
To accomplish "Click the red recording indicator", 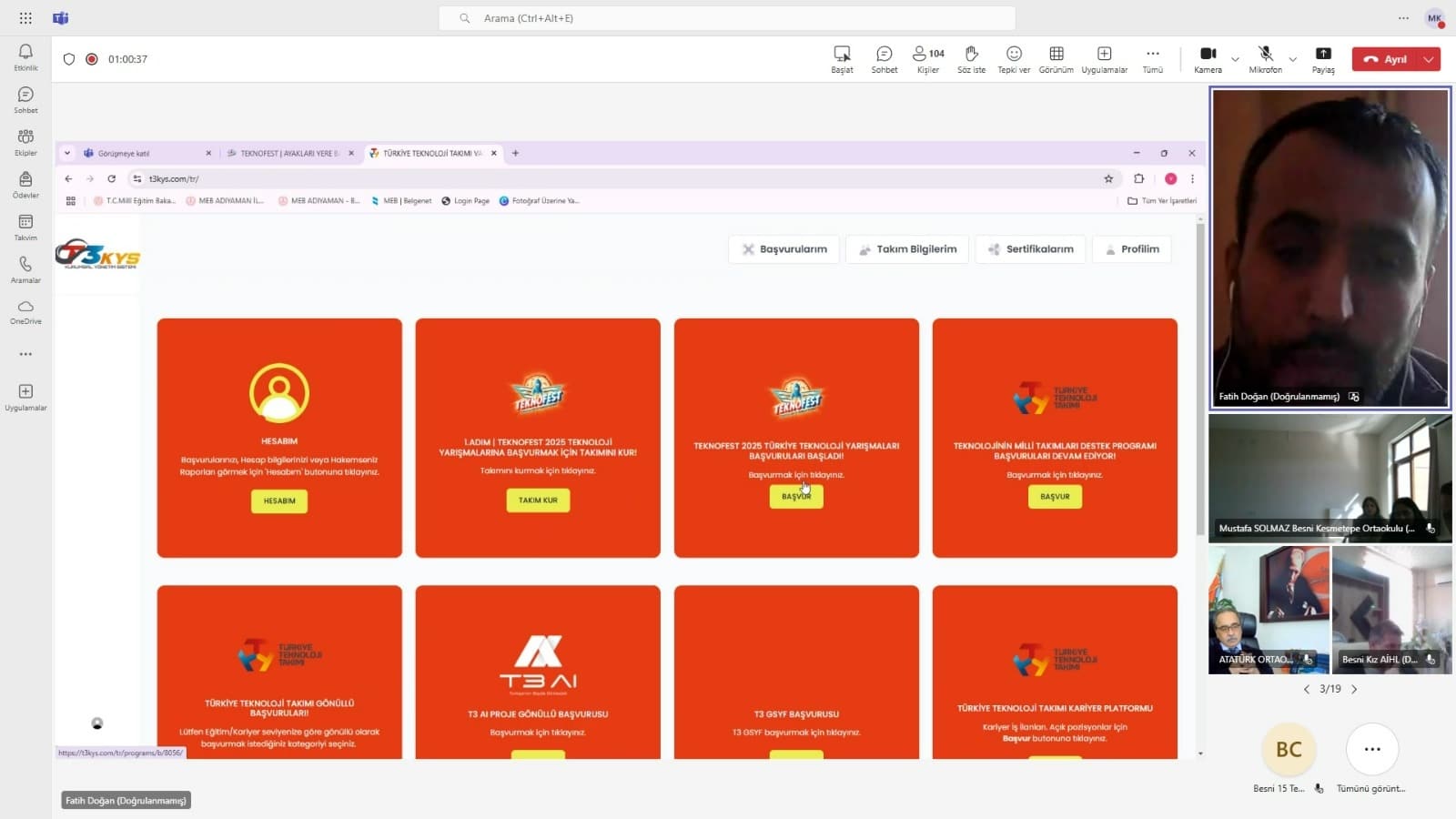I will pos(92,59).
